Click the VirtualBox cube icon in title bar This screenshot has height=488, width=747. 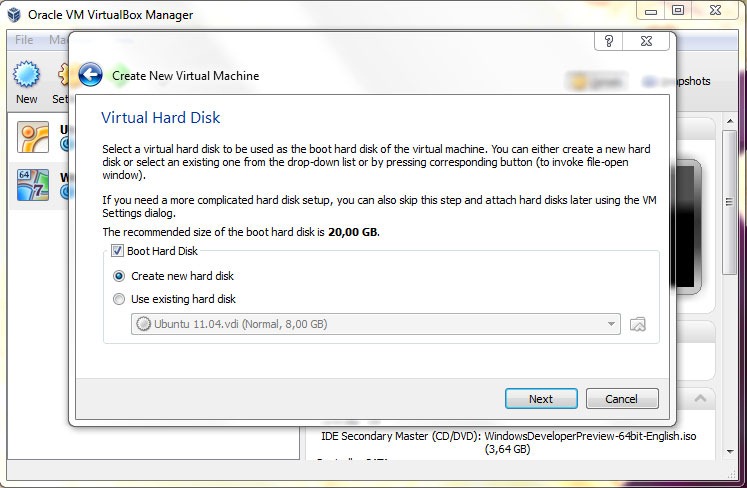[14, 14]
